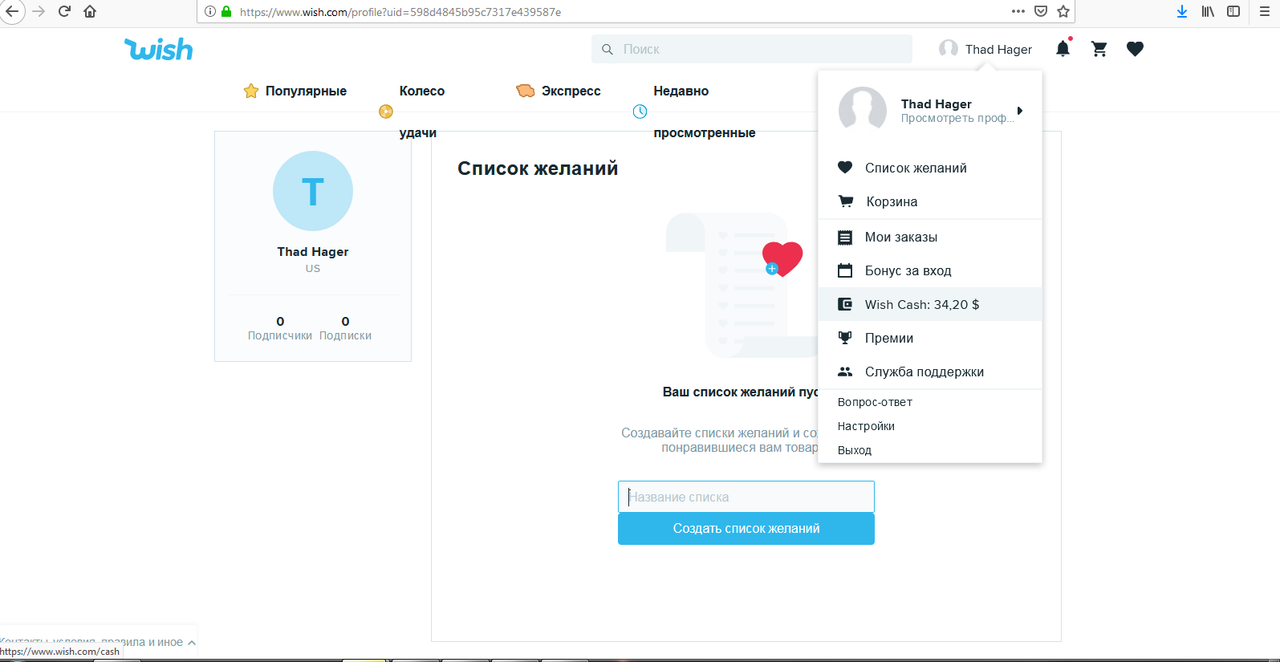Open the browser library icon
This screenshot has height=662, width=1280.
(x=1208, y=12)
